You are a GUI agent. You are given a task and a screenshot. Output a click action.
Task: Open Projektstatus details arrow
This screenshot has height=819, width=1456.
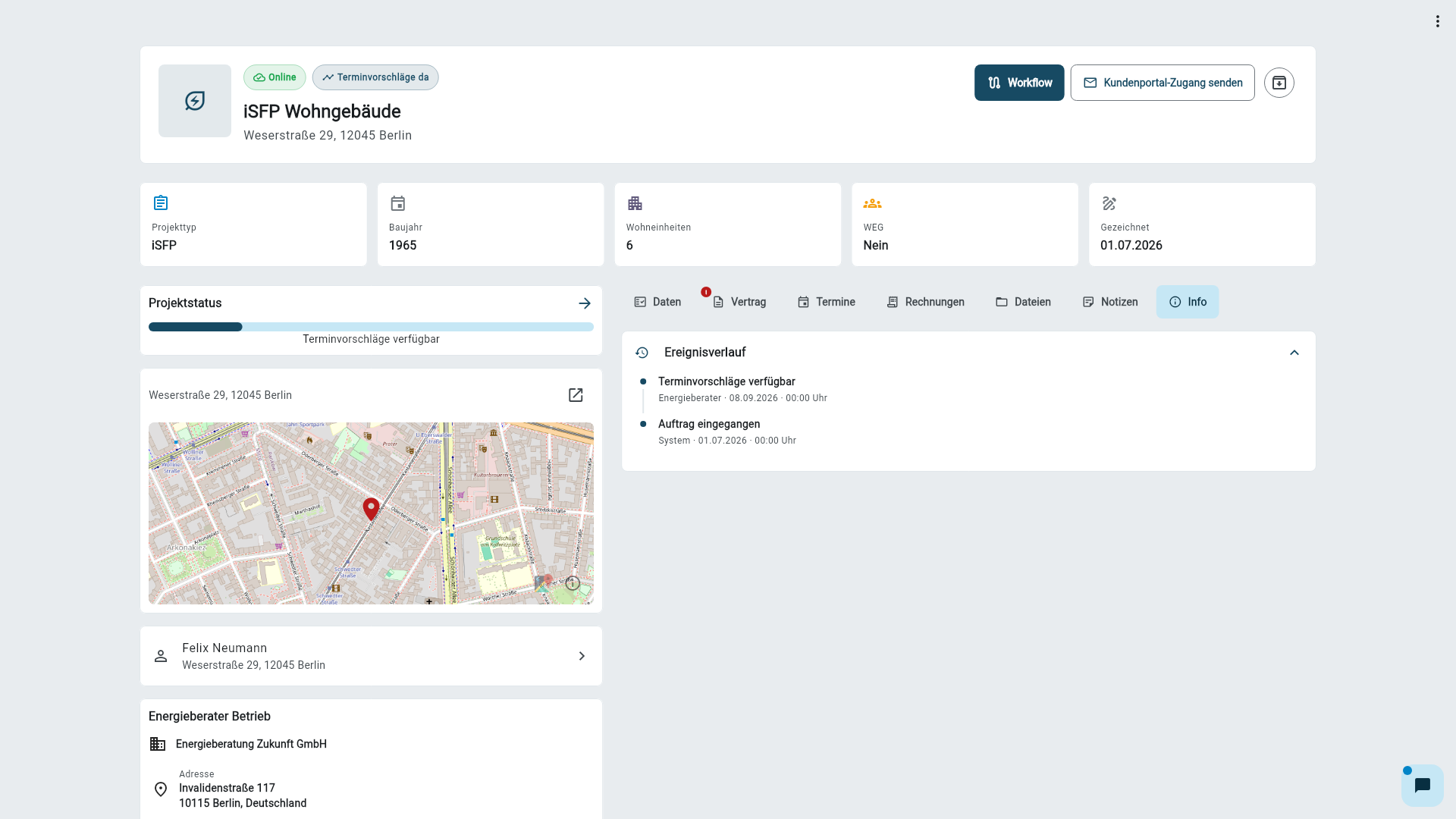[x=585, y=303]
